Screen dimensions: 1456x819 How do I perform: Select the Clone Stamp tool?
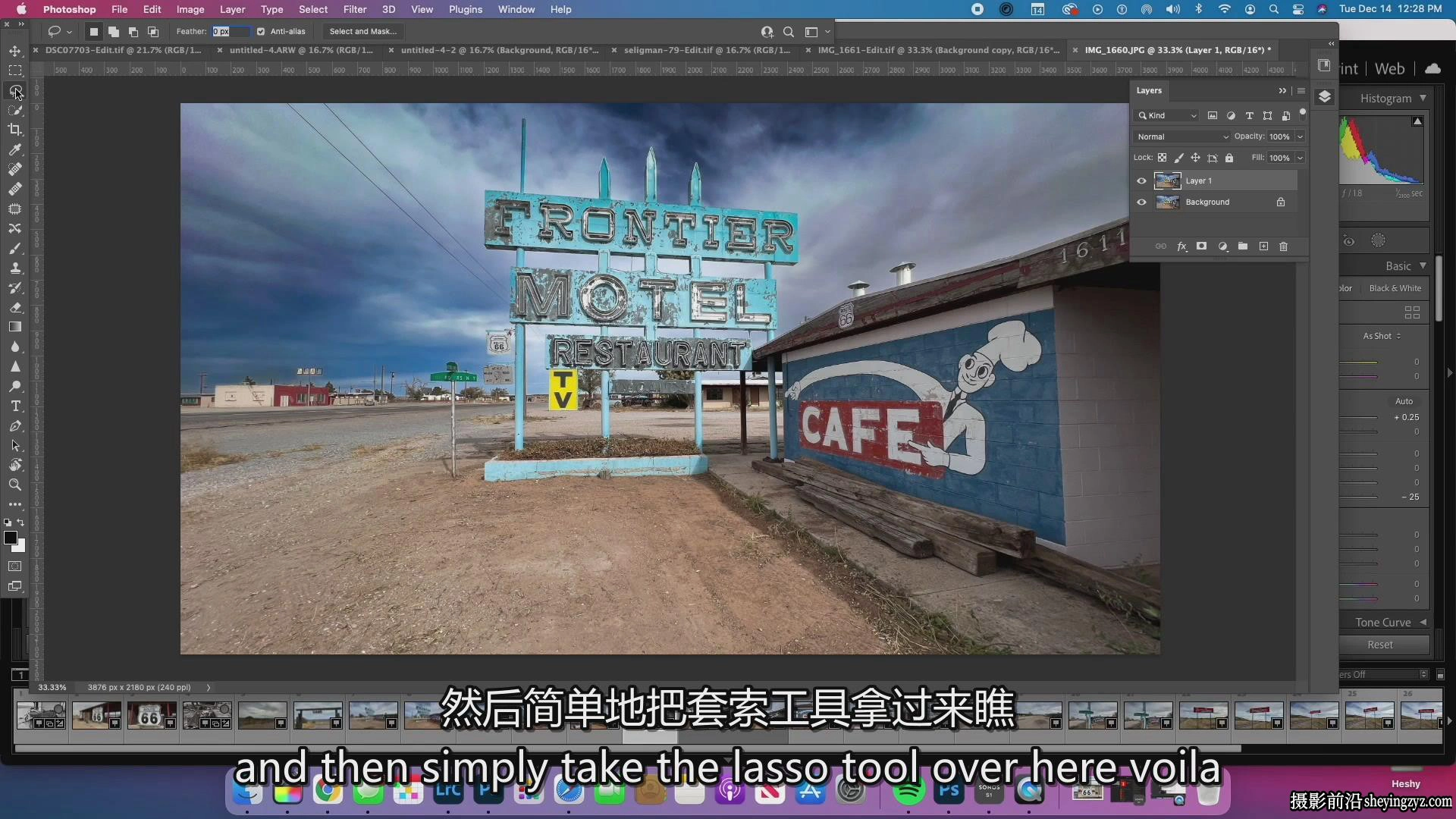coord(15,268)
